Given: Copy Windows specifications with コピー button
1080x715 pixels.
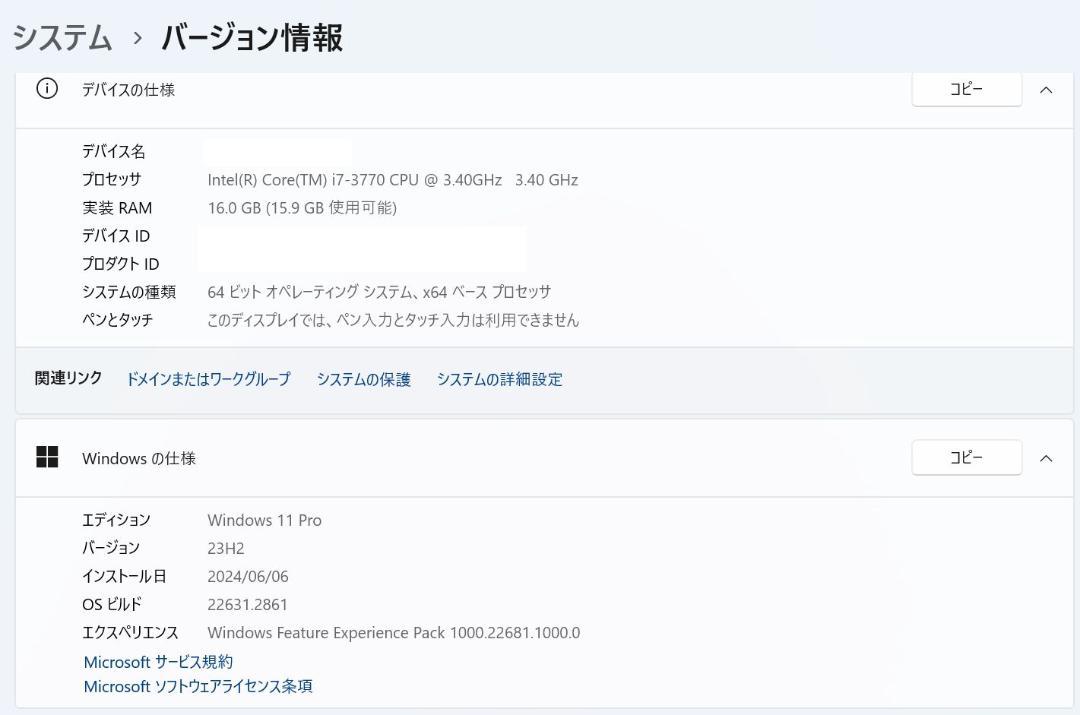Looking at the screenshot, I should pos(966,457).
